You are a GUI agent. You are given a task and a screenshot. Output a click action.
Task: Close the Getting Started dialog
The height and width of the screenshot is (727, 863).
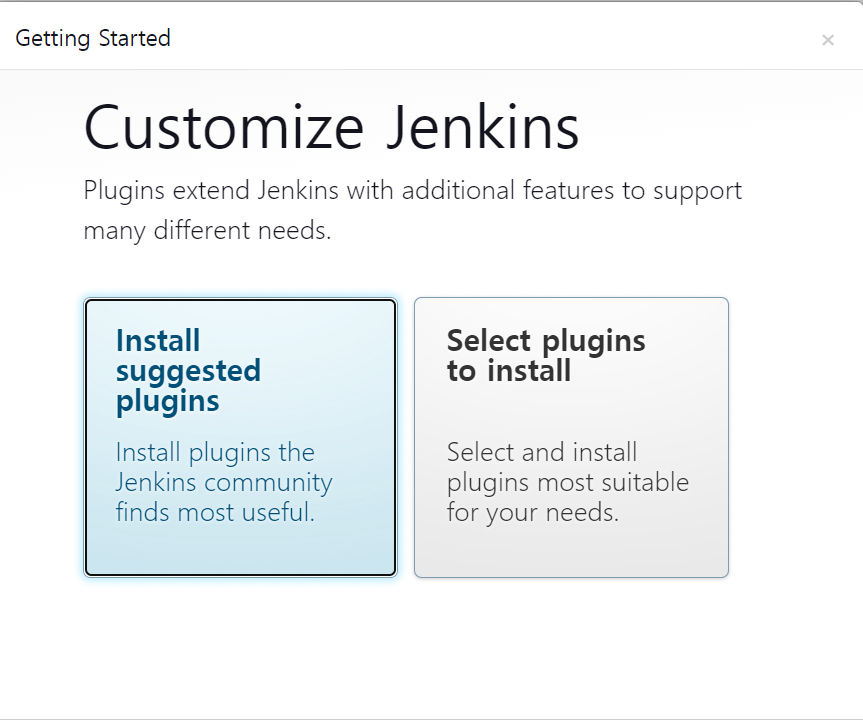(827, 40)
